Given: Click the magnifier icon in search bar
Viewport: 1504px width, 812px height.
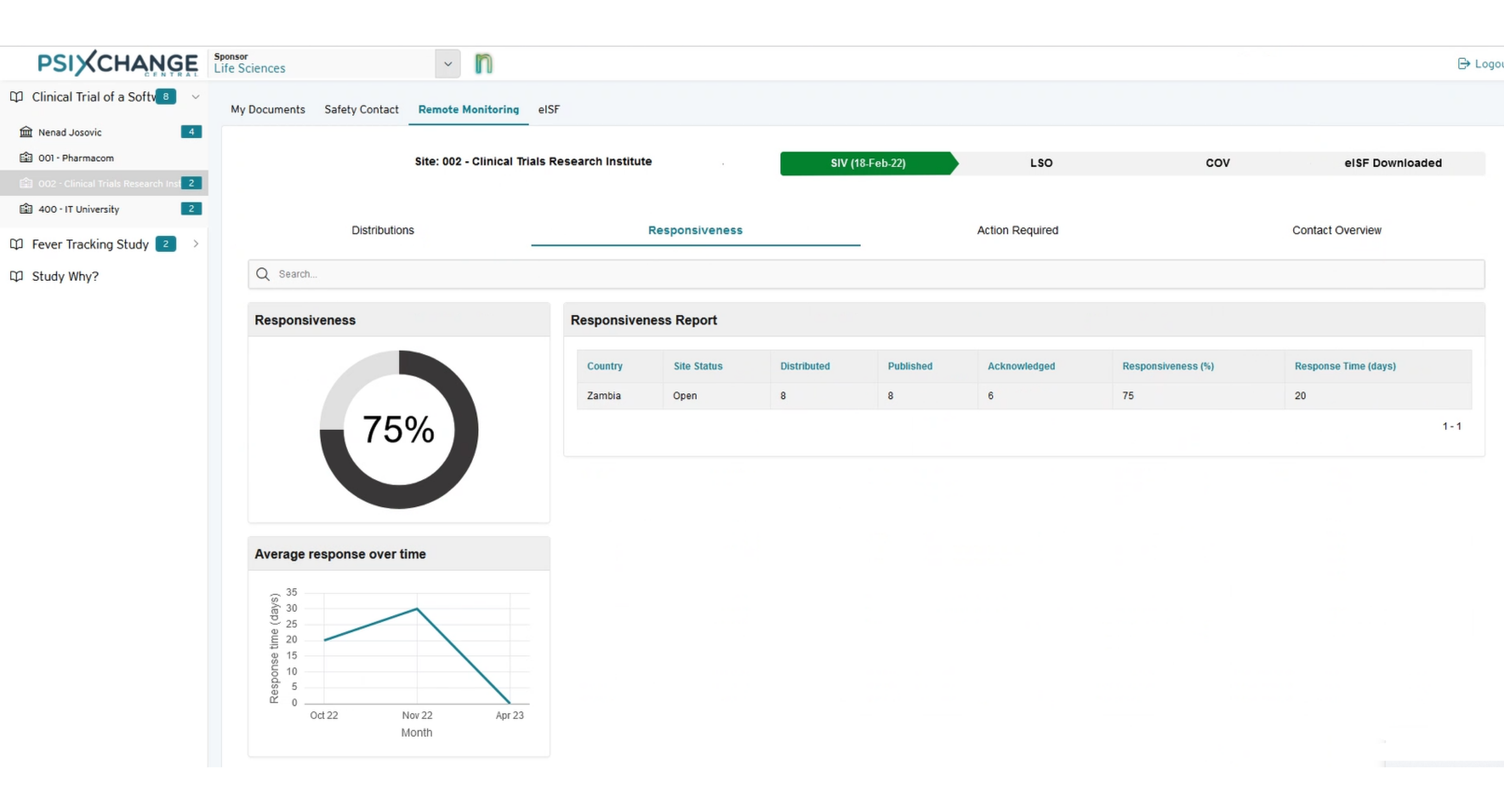Looking at the screenshot, I should tap(263, 274).
